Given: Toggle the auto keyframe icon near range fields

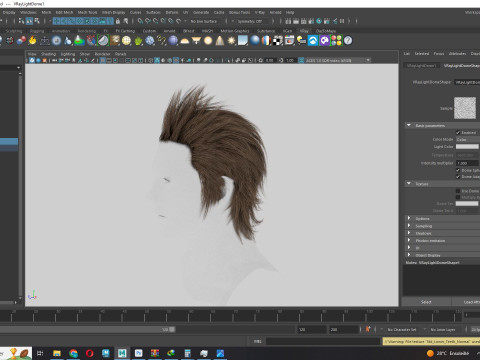Looking at the screenshot, I should pyautogui.click(x=368, y=329).
